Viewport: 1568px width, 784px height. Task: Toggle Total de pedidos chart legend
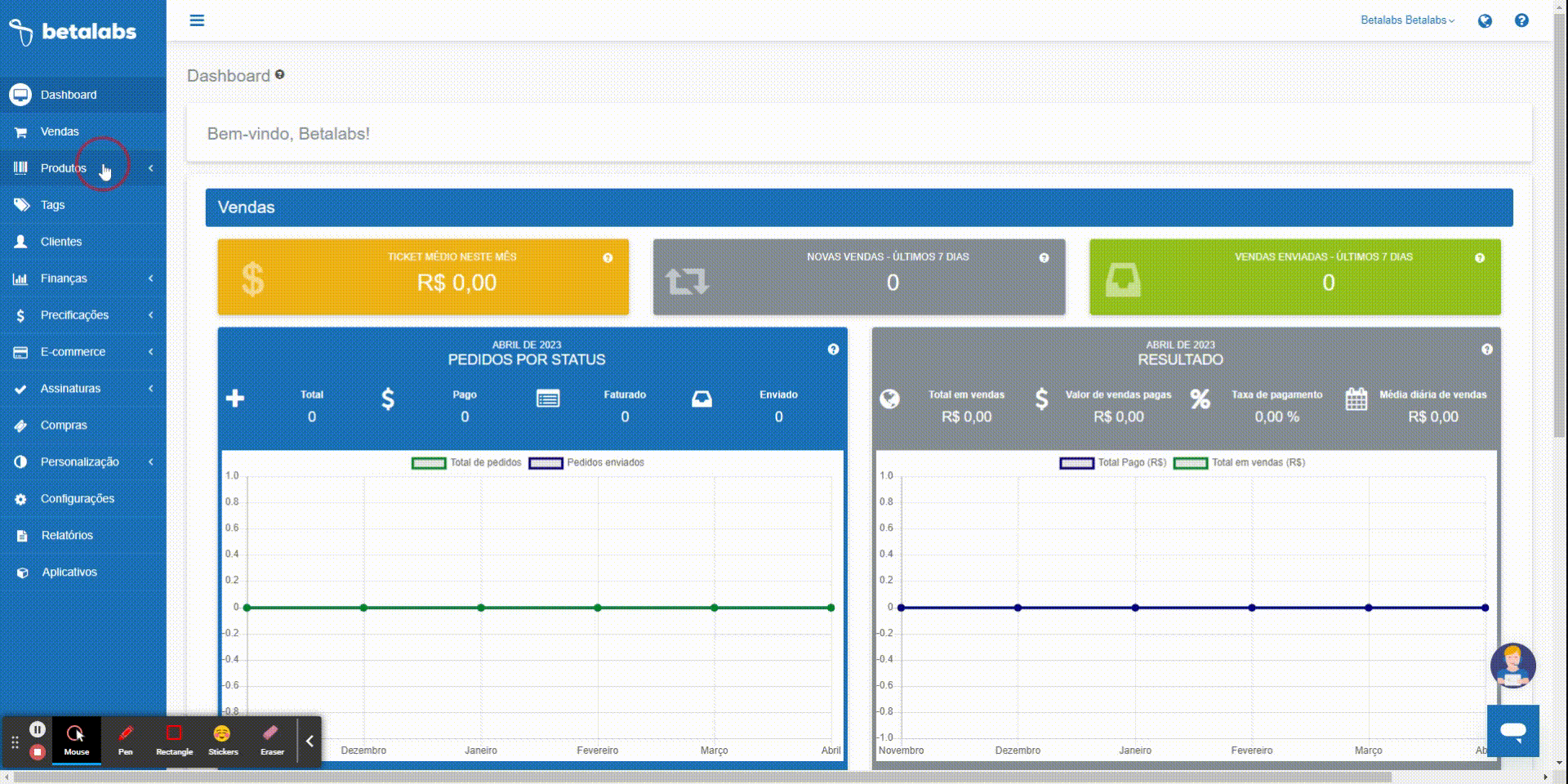click(467, 463)
